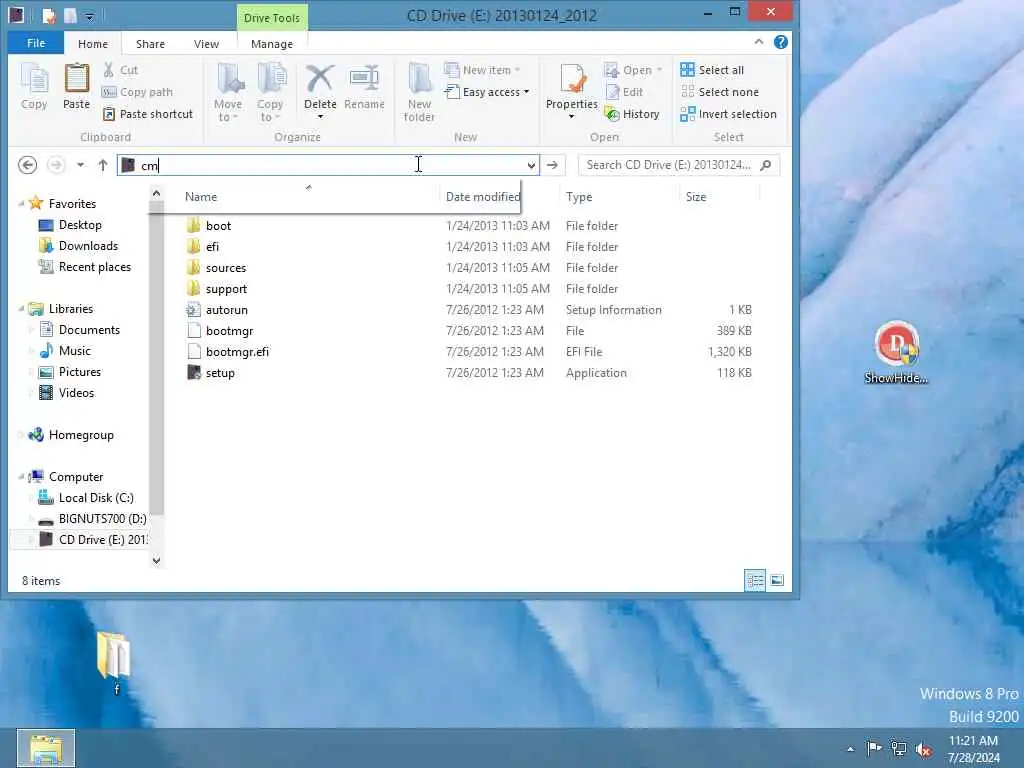Show file History

tap(632, 114)
